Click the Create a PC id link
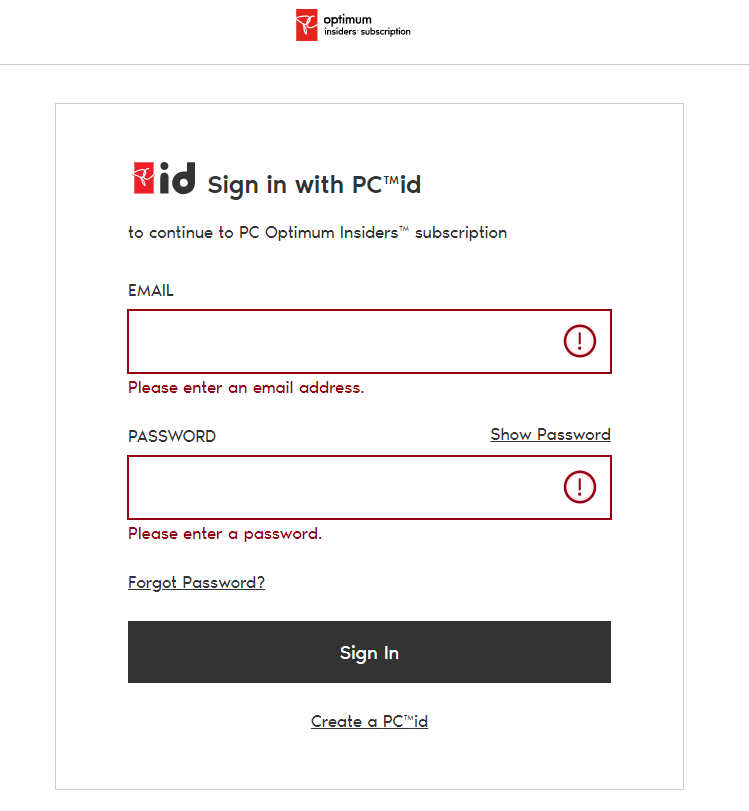749x811 pixels. [369, 720]
